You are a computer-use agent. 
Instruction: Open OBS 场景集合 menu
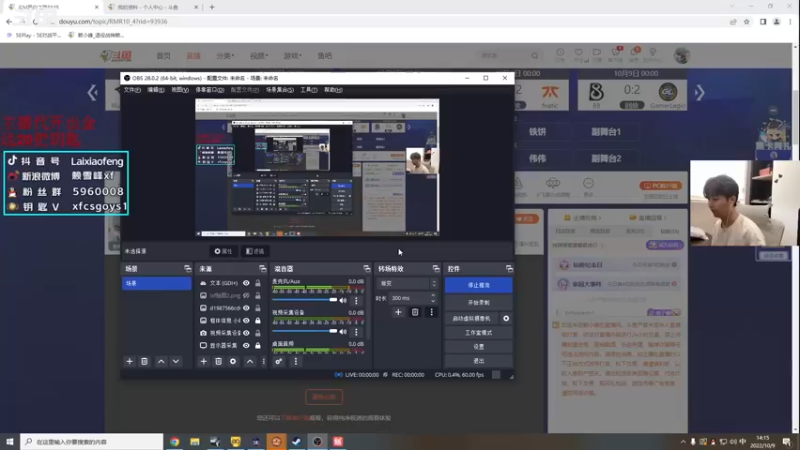pos(280,90)
